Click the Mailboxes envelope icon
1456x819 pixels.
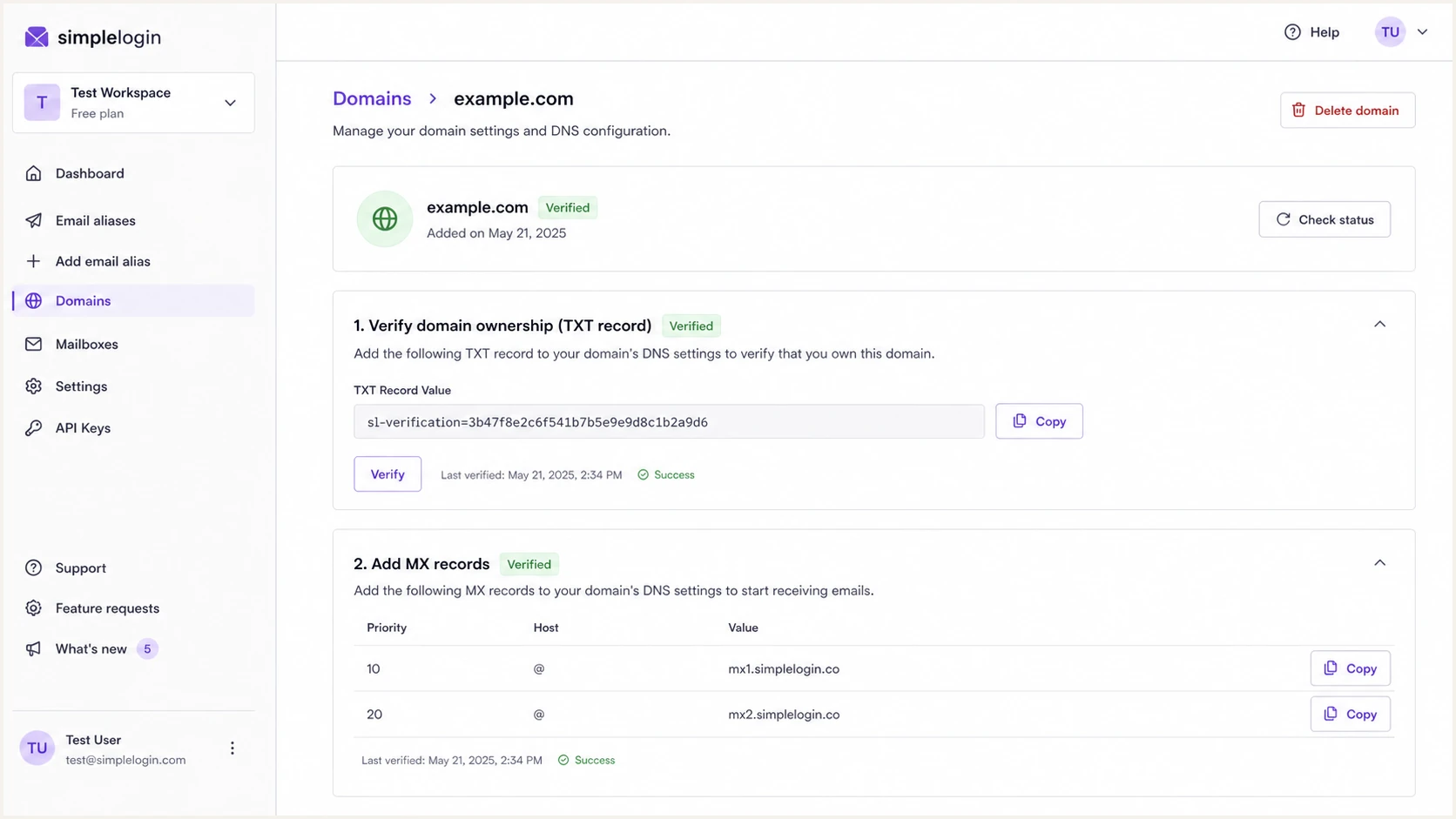coord(33,344)
